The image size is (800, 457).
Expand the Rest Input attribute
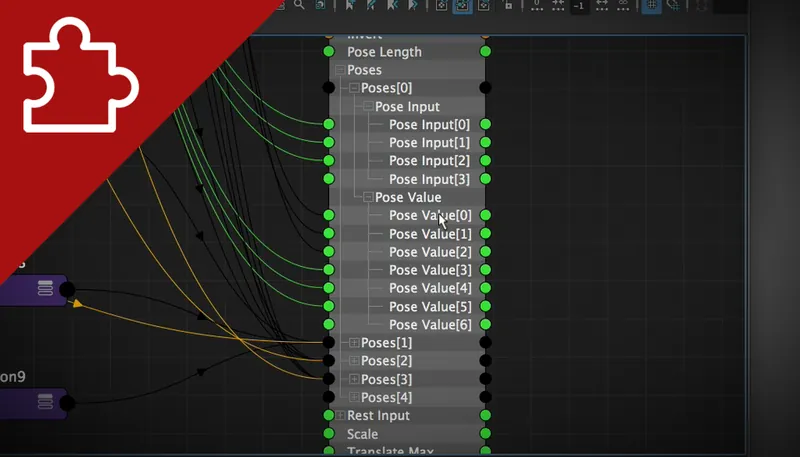coord(340,416)
